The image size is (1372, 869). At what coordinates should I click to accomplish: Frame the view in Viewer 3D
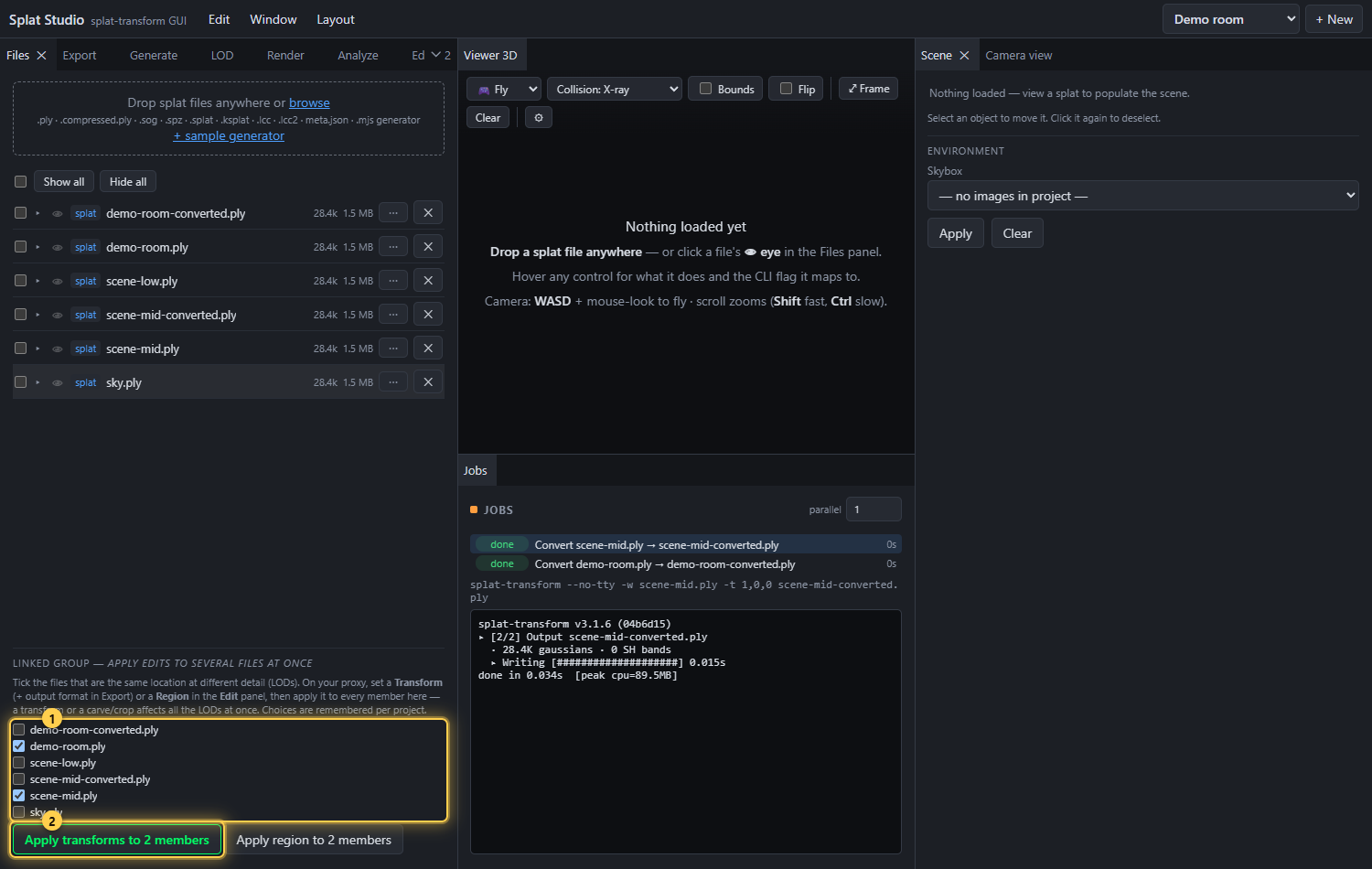pos(869,89)
